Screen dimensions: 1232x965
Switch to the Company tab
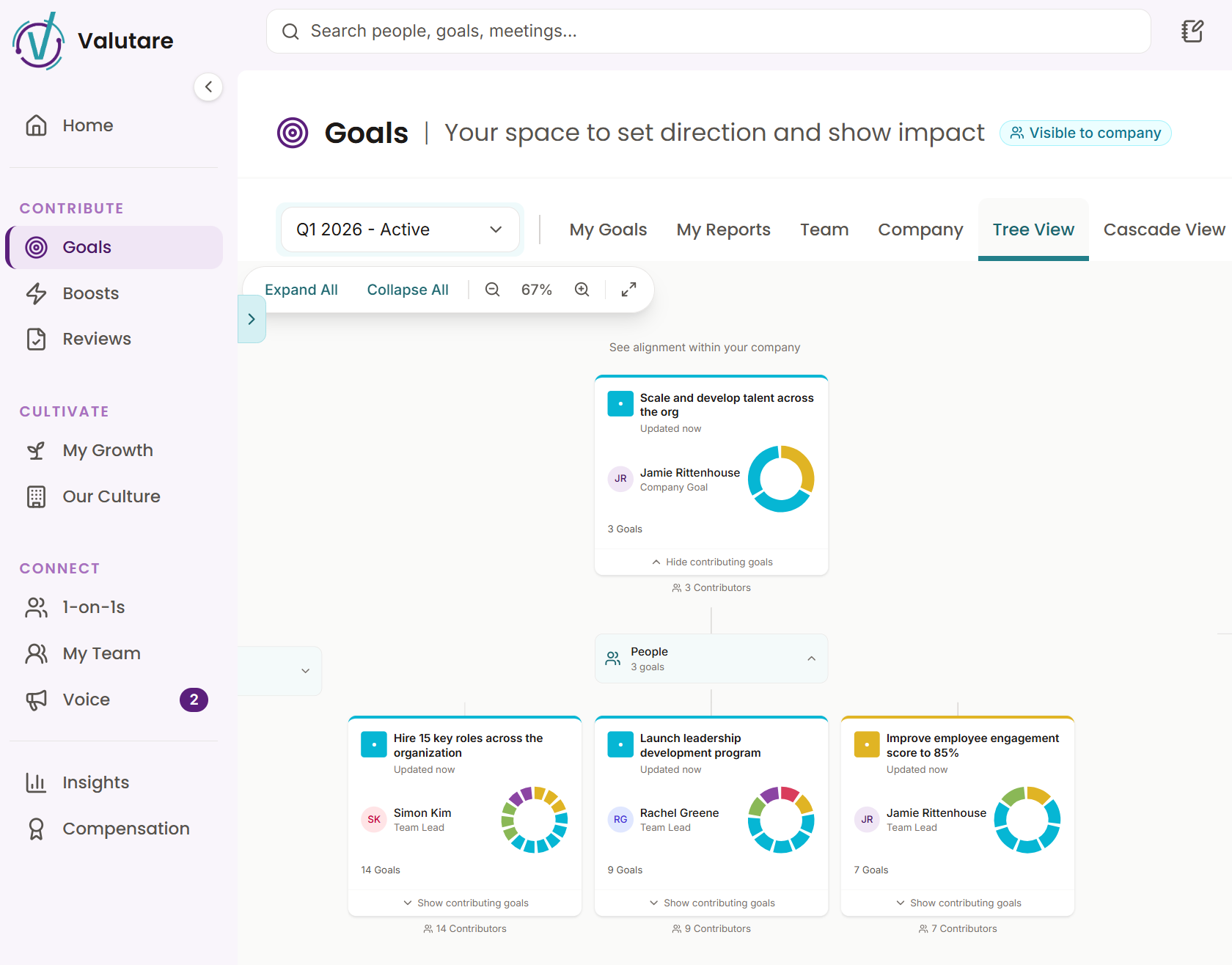[920, 230]
